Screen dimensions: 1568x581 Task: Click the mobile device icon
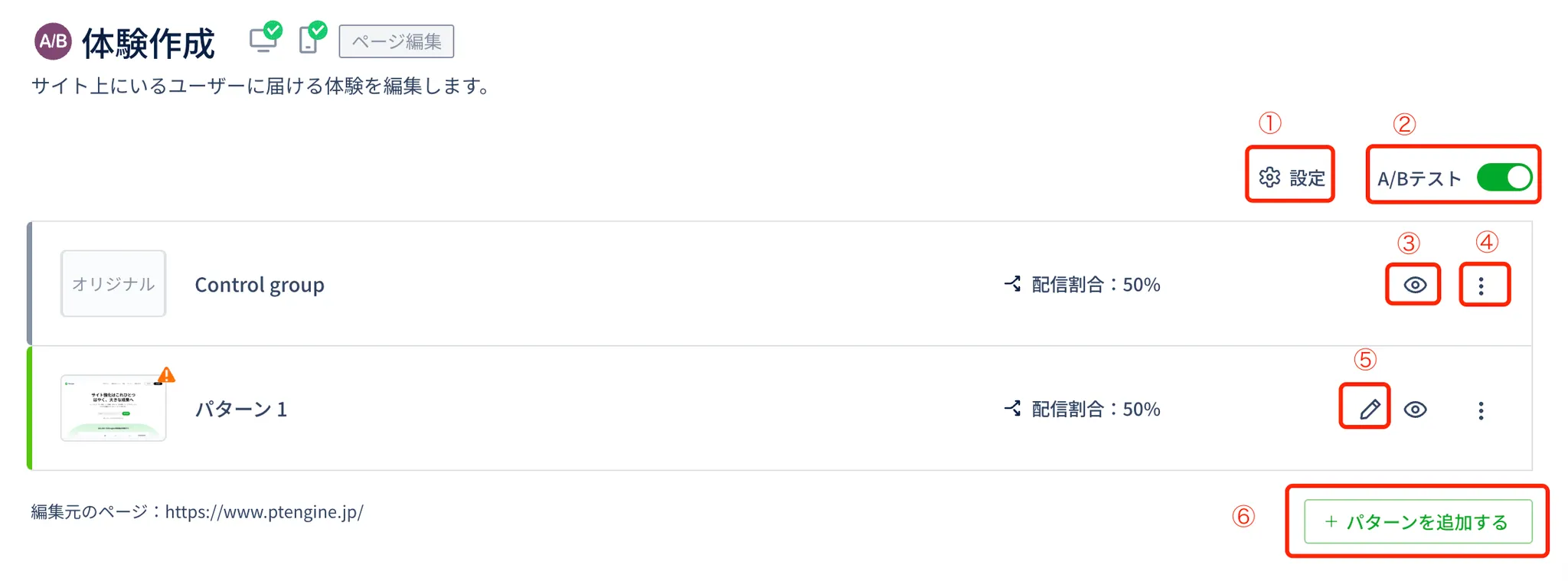point(309,40)
